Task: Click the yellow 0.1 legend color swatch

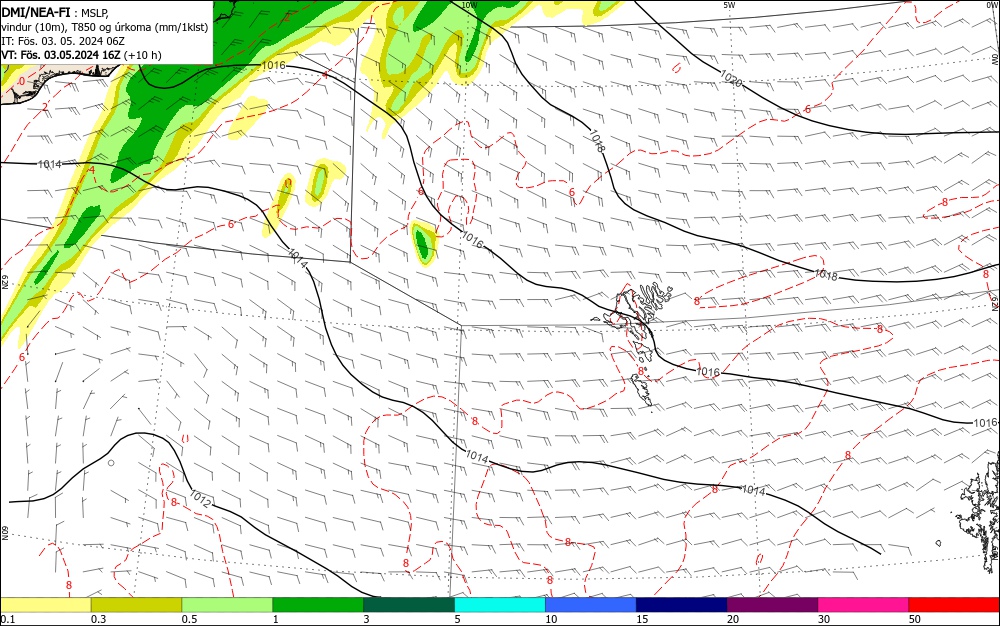Action: (46, 605)
